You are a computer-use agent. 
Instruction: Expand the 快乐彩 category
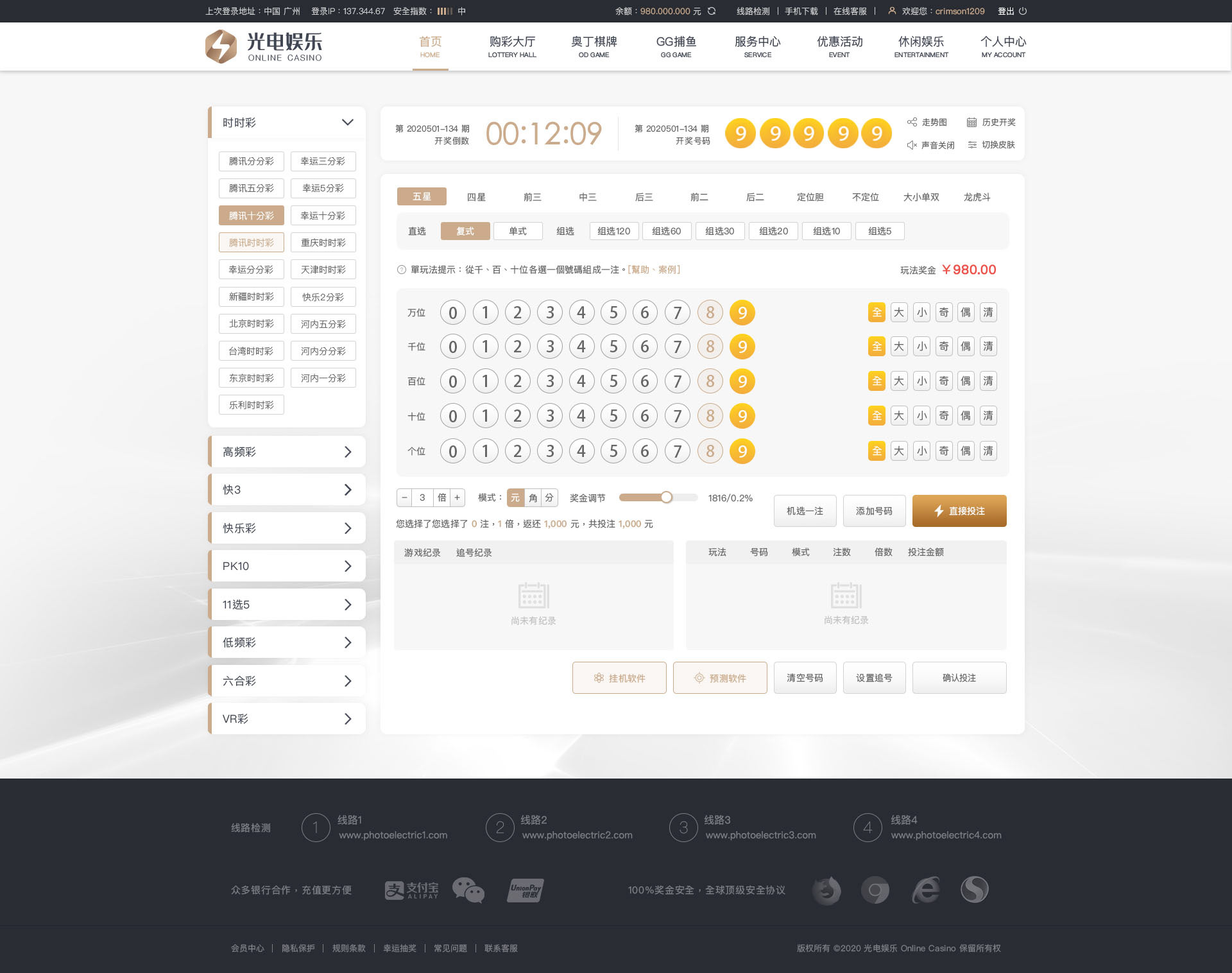(287, 528)
